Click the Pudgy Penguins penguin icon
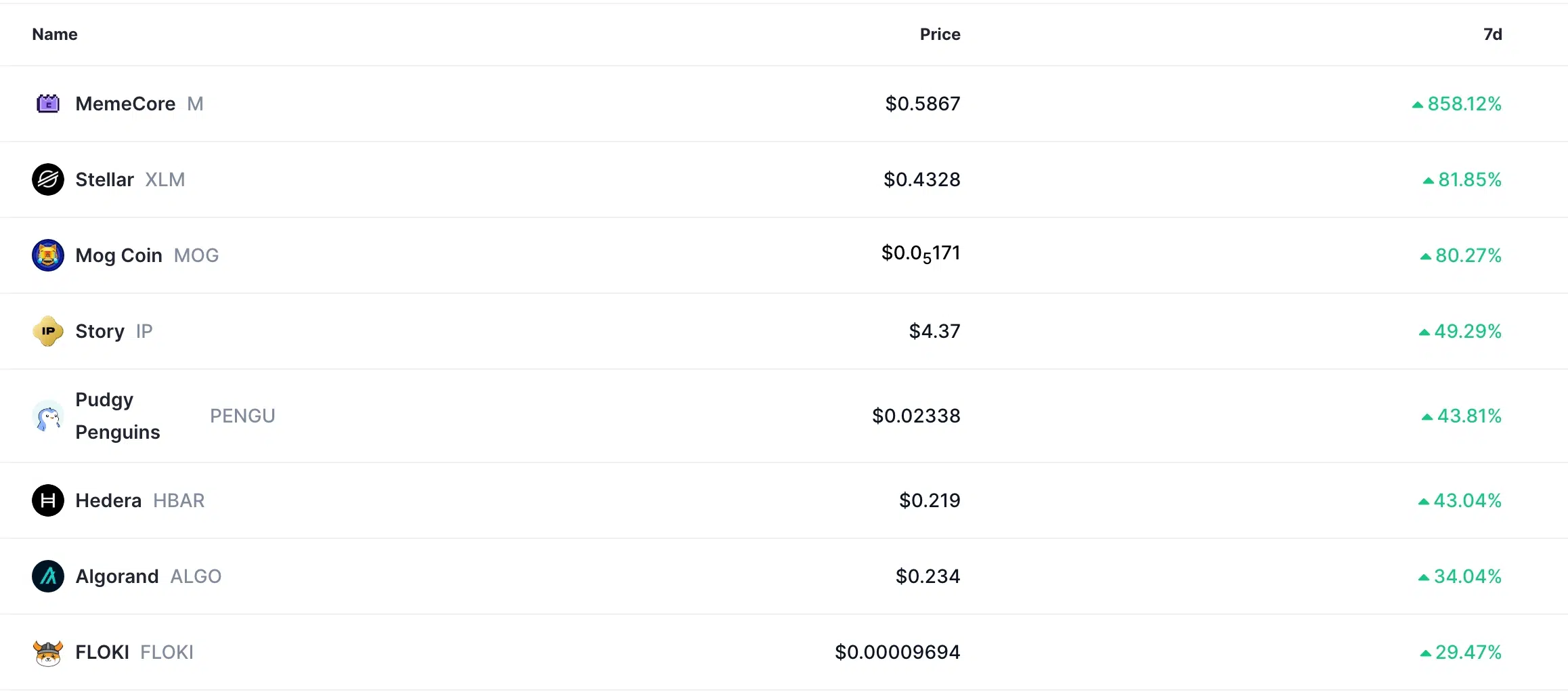 point(48,416)
